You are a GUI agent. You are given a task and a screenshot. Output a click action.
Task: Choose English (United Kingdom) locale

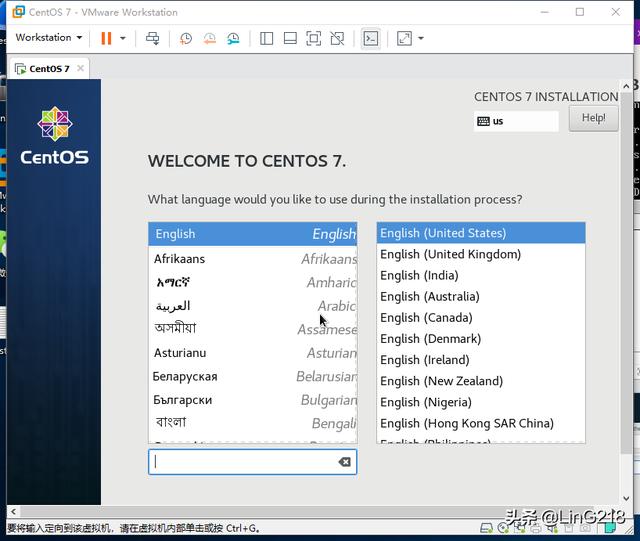[481, 254]
